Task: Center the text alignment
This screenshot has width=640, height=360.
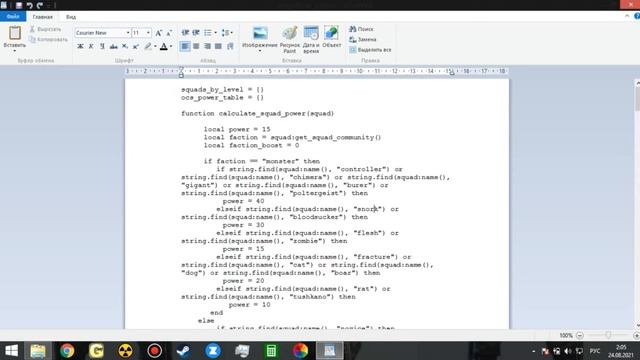Action: point(196,47)
